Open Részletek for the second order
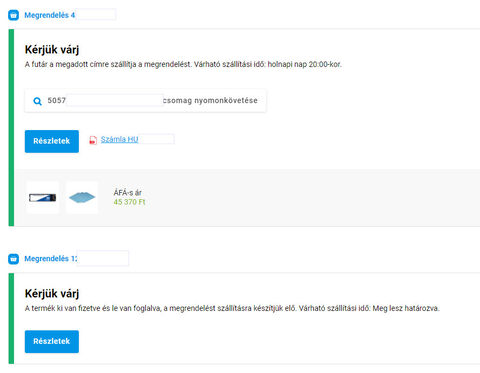This screenshot has height=373, width=480. 52,342
